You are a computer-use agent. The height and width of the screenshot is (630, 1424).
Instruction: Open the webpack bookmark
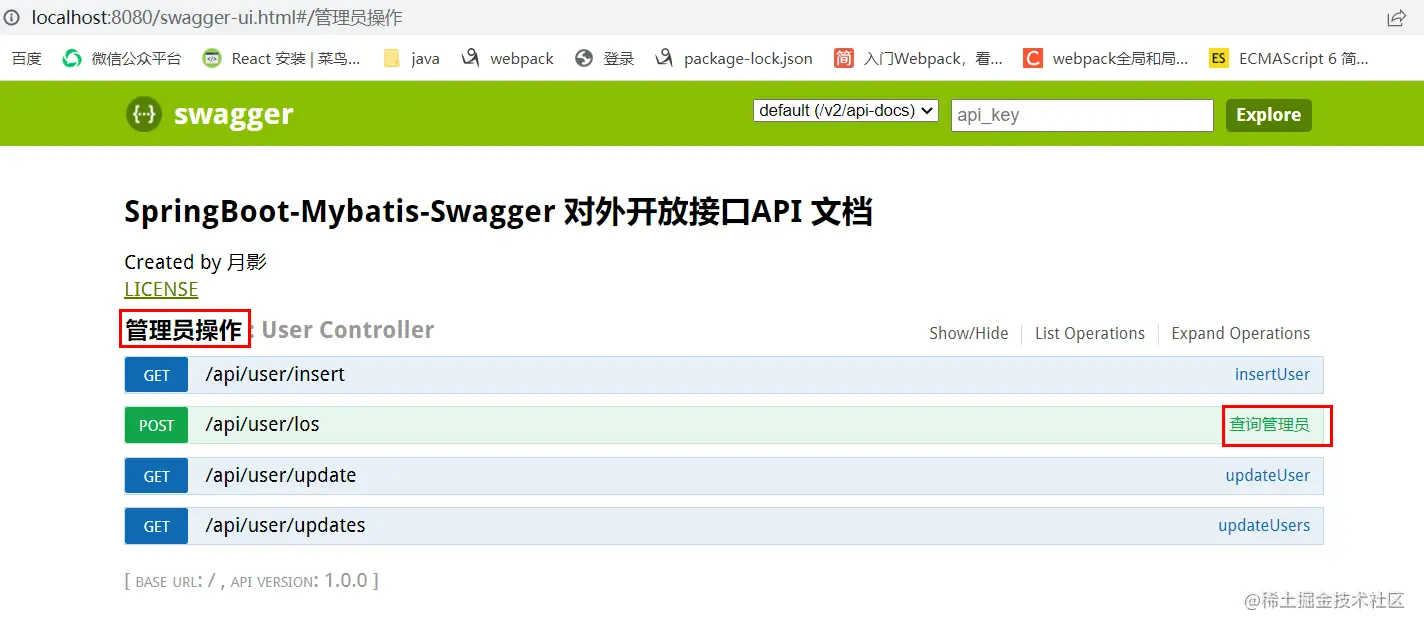click(508, 58)
